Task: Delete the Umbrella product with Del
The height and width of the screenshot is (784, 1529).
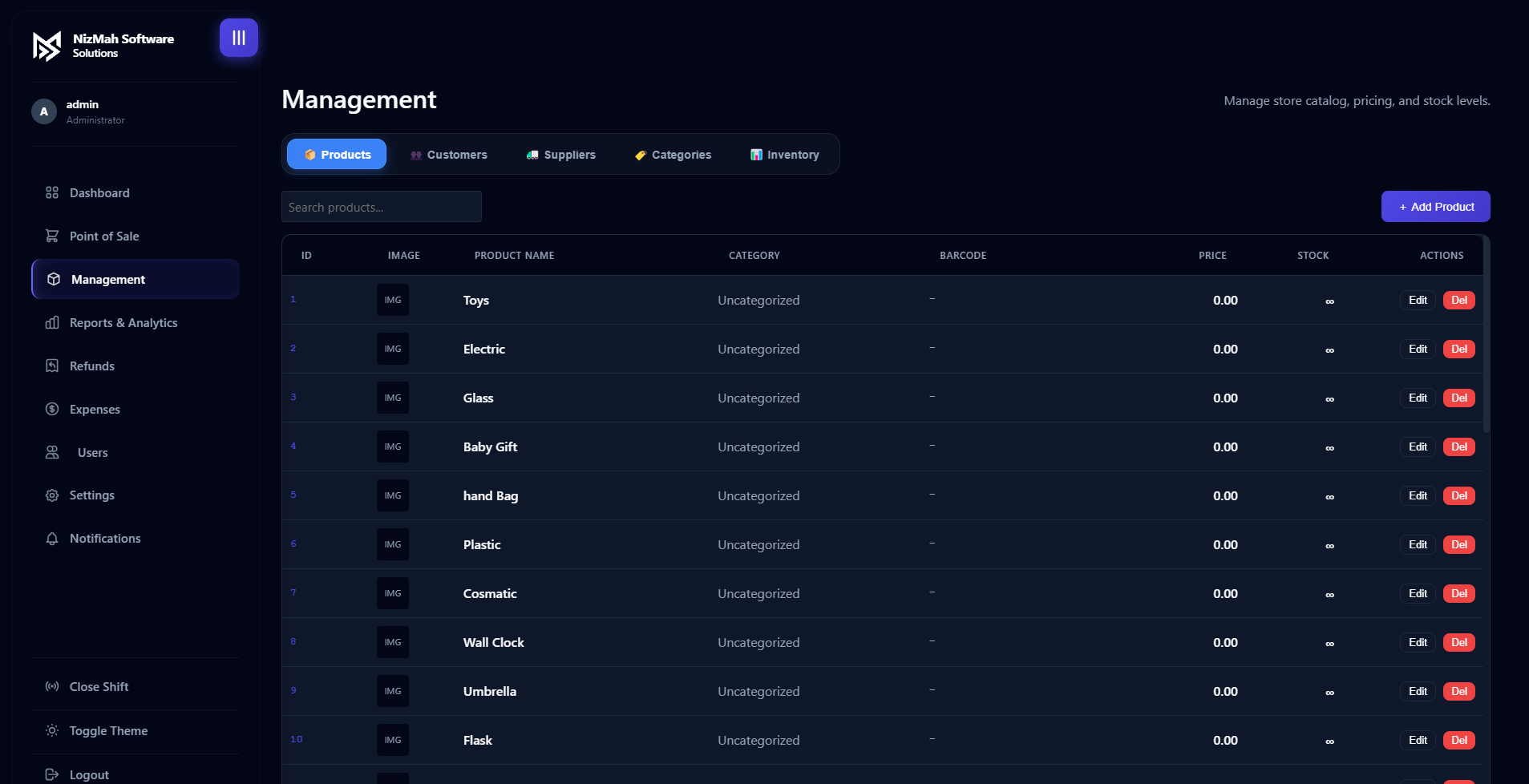Action: (1458, 691)
